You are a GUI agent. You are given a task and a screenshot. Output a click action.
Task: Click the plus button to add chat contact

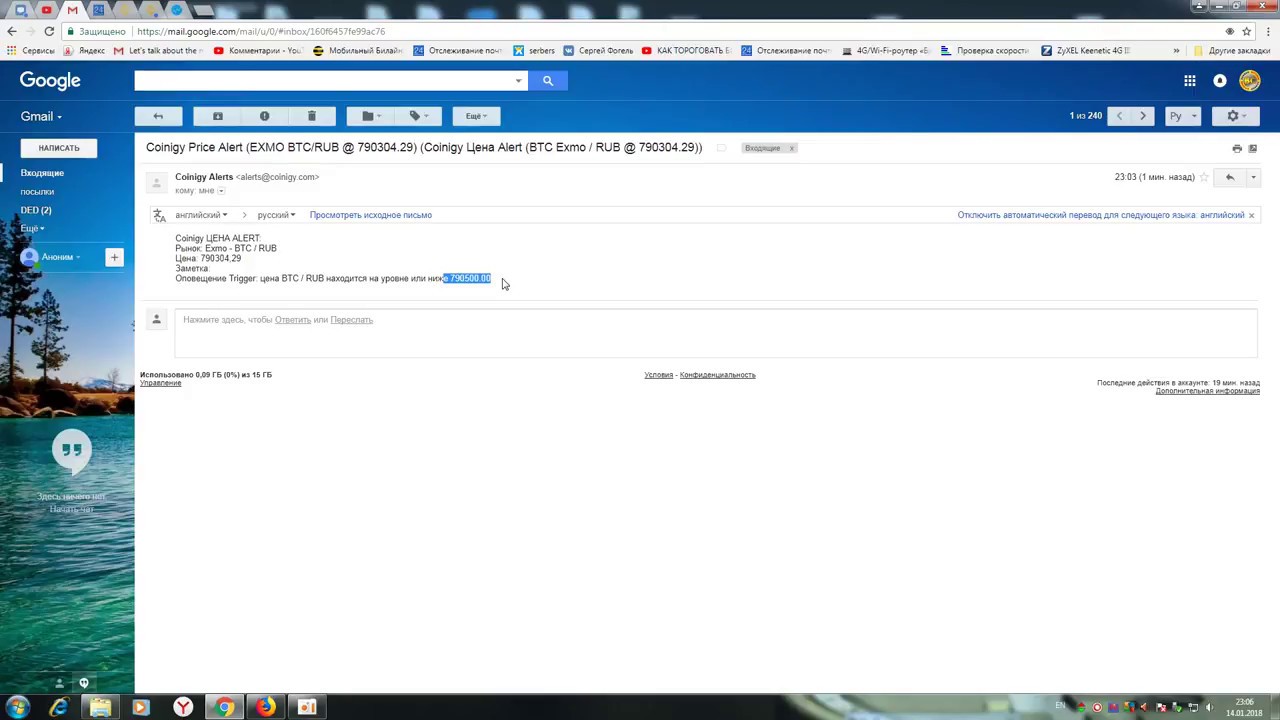(x=114, y=257)
